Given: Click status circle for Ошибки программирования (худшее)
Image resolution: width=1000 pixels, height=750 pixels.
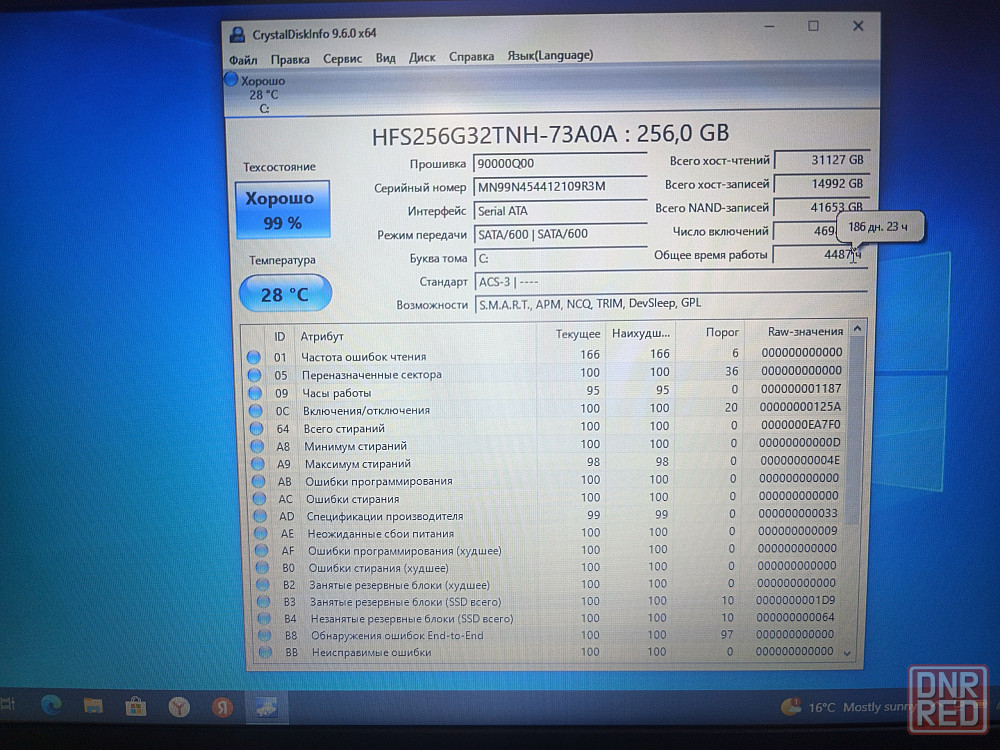Looking at the screenshot, I should point(261,550).
